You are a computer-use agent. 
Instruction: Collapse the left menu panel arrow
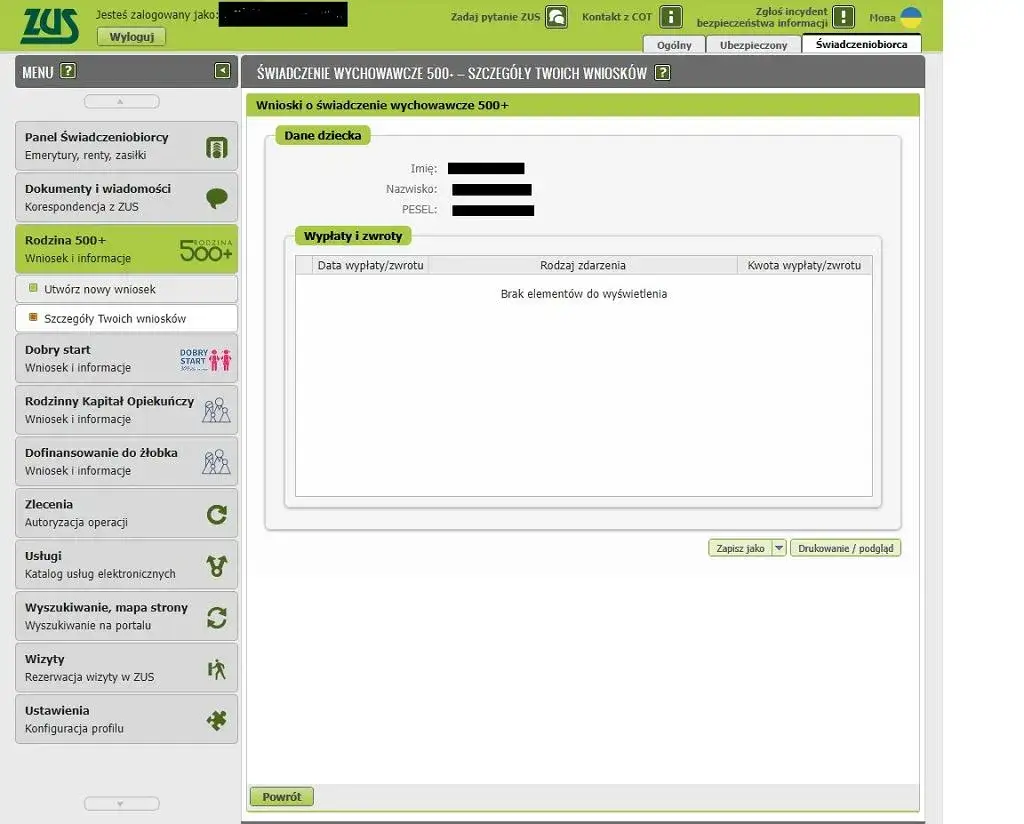(x=222, y=71)
